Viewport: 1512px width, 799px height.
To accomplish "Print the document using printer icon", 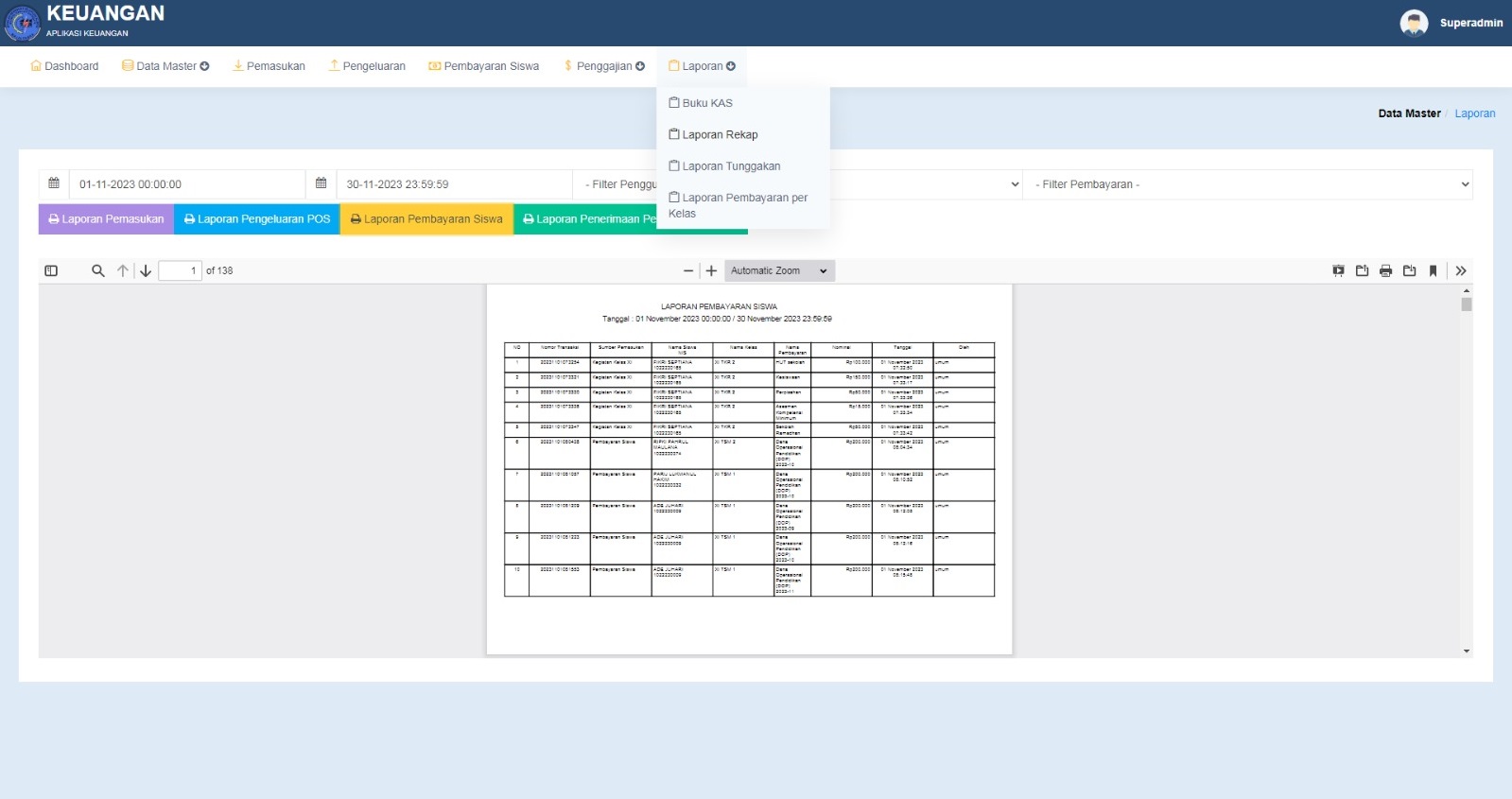I will click(1385, 270).
